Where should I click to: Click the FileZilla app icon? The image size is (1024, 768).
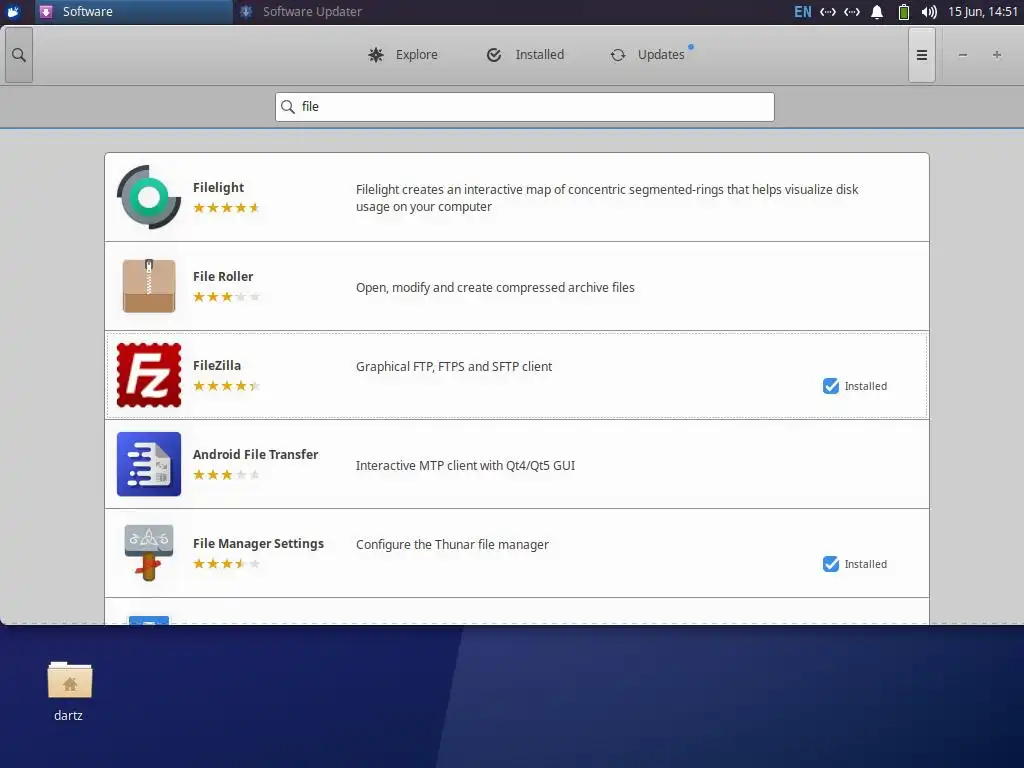point(149,375)
